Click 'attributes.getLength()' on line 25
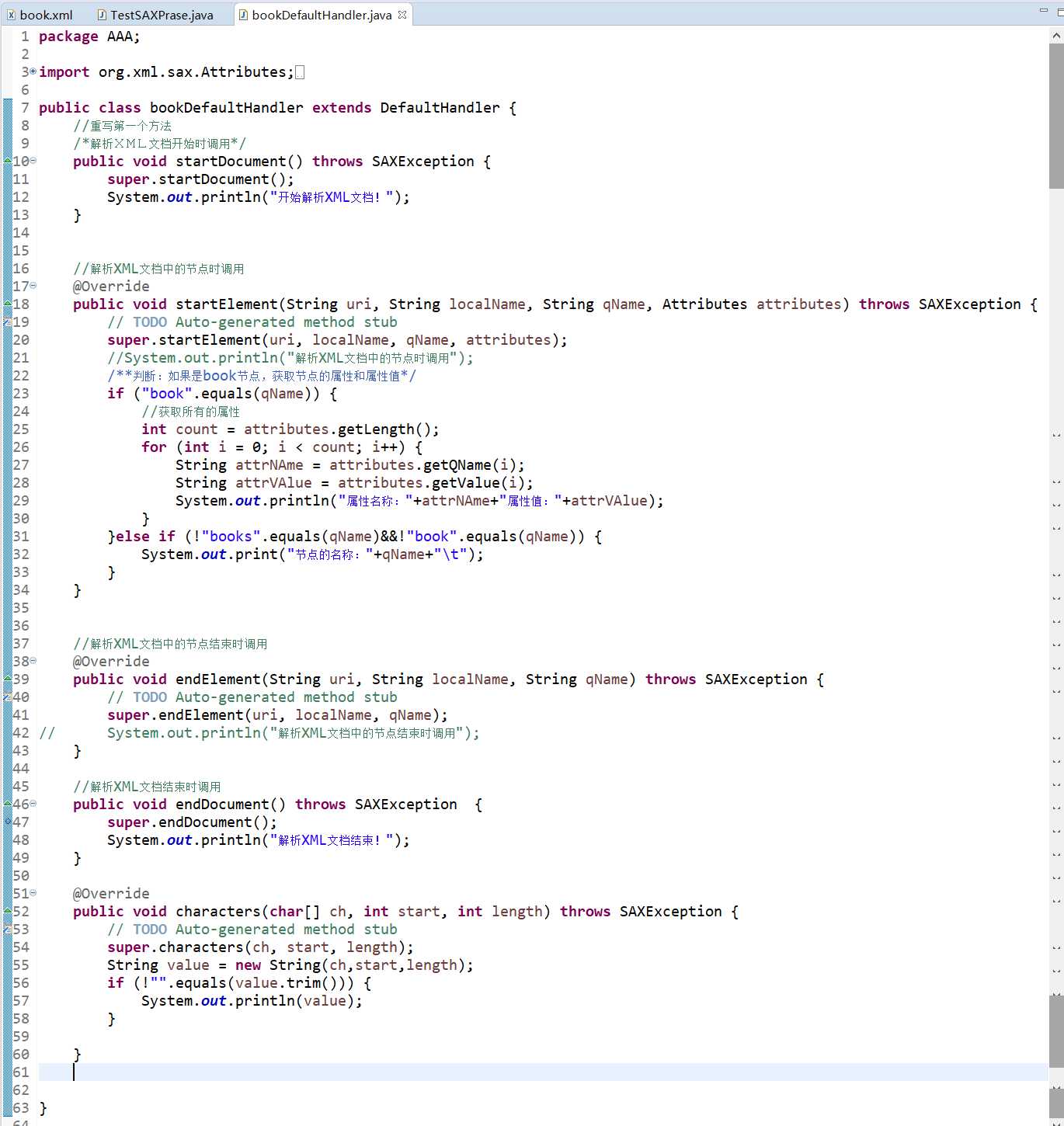 [x=337, y=429]
